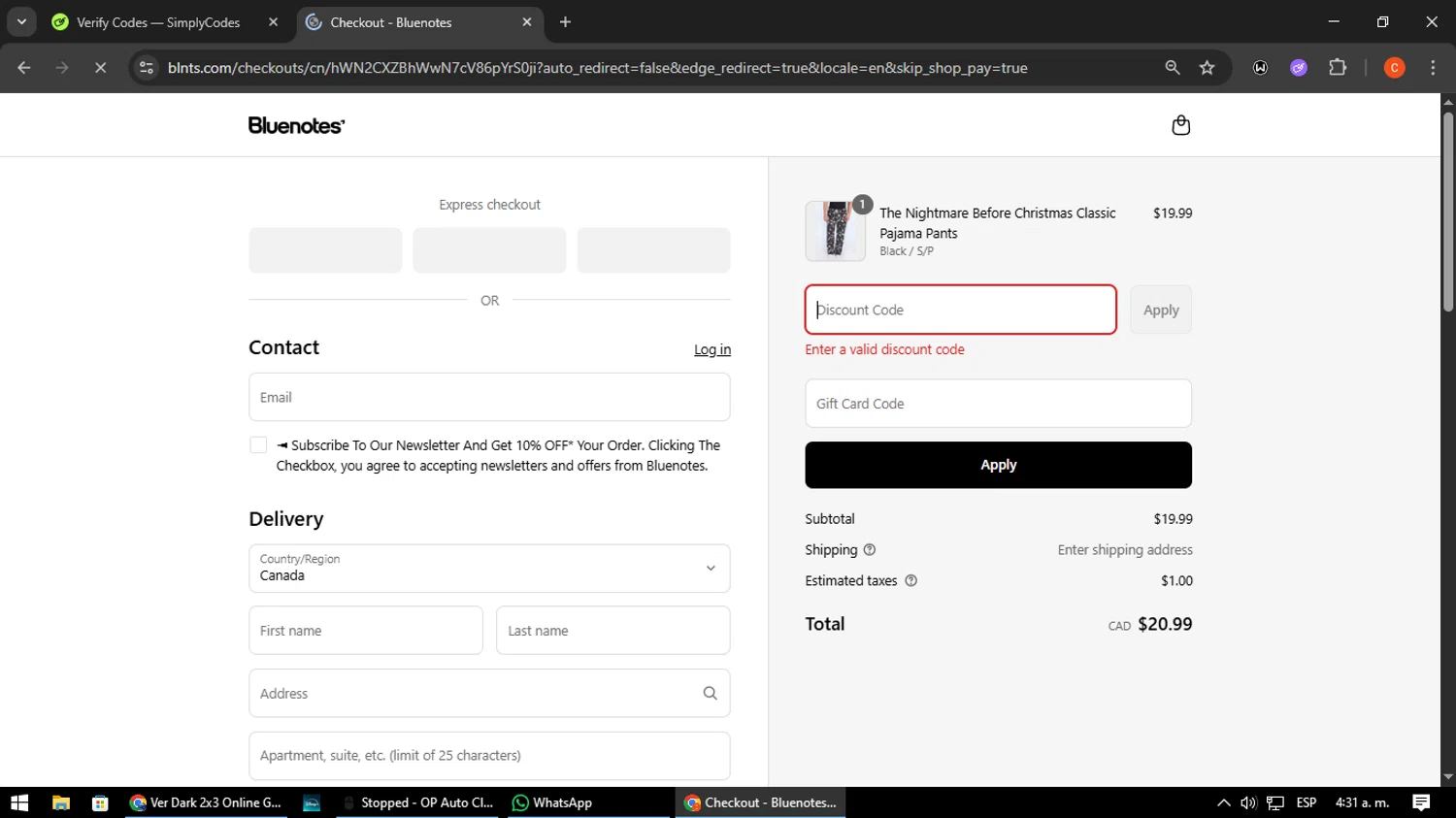The width and height of the screenshot is (1456, 818).
Task: Click the third express checkout button
Action: pyautogui.click(x=653, y=250)
